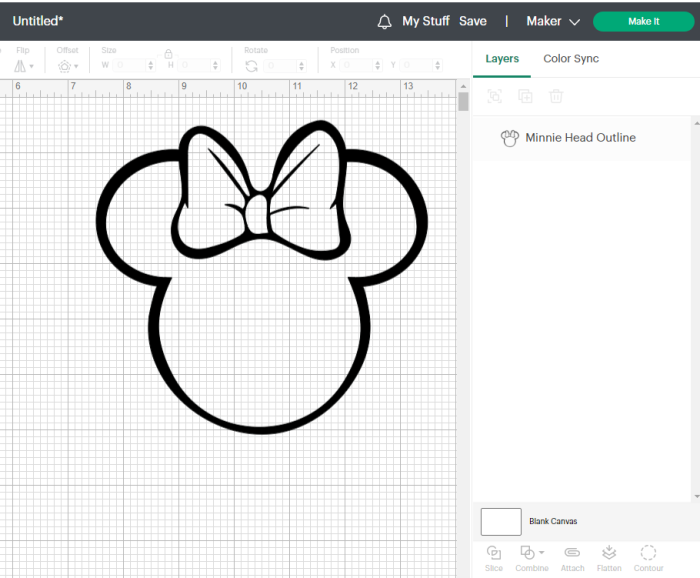
Task: Click the Duplicate layer icon
Action: click(x=525, y=96)
